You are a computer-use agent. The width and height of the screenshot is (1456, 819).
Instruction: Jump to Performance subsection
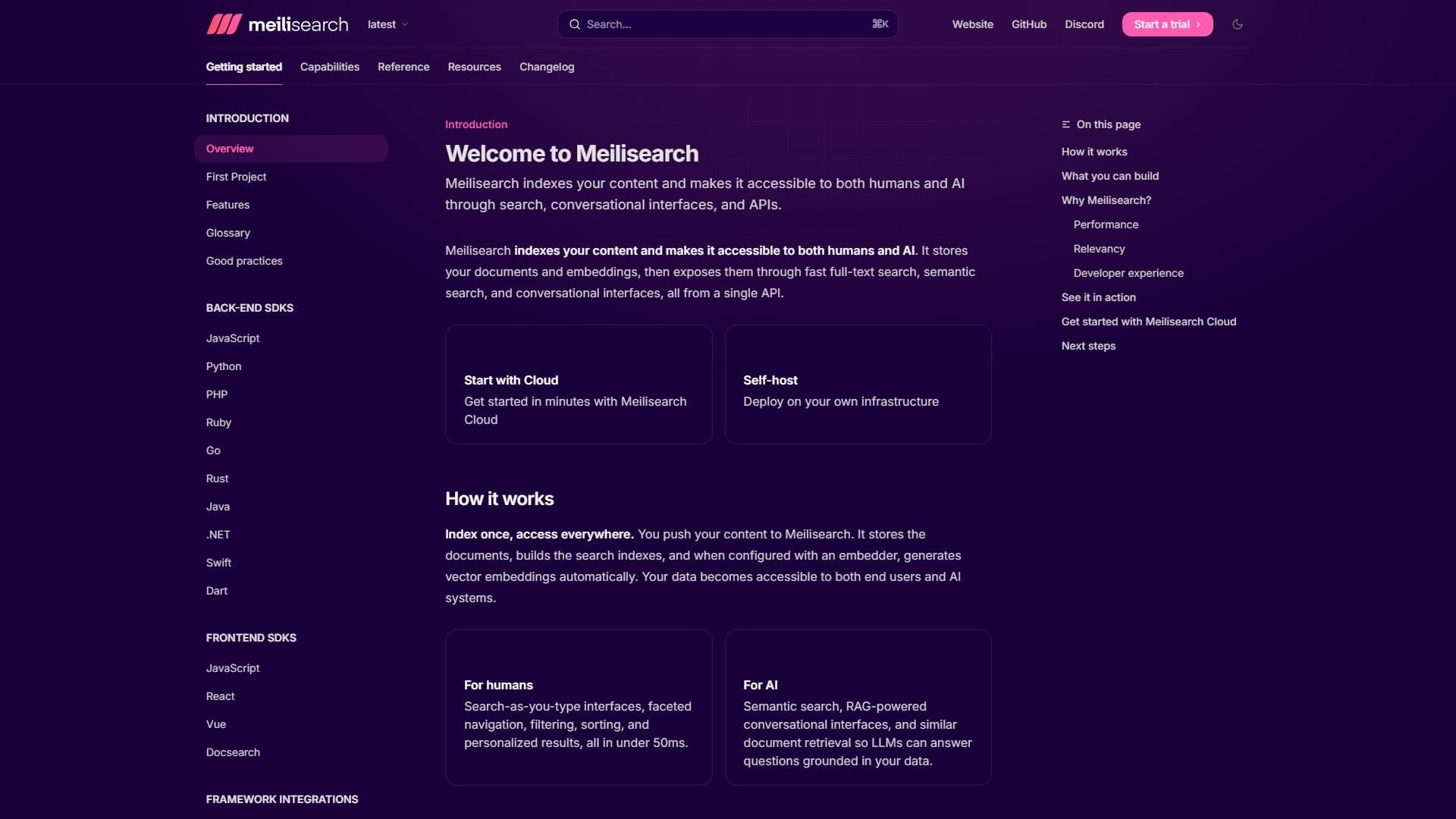click(1106, 224)
